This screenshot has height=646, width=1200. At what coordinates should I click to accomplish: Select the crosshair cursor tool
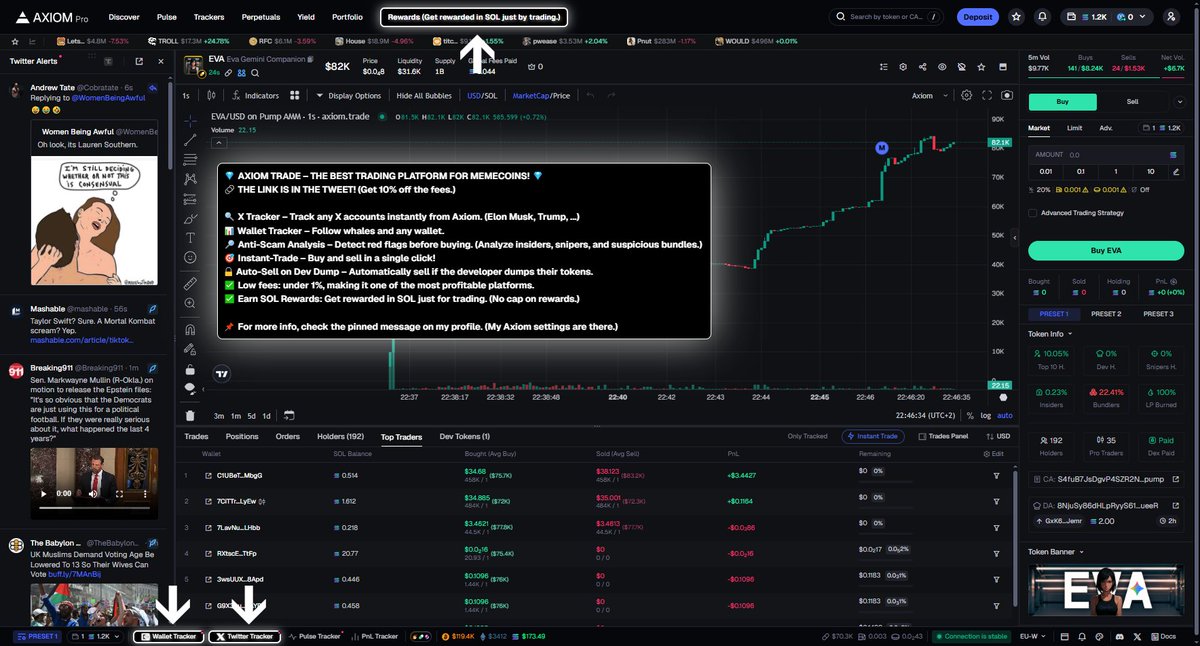click(x=190, y=120)
